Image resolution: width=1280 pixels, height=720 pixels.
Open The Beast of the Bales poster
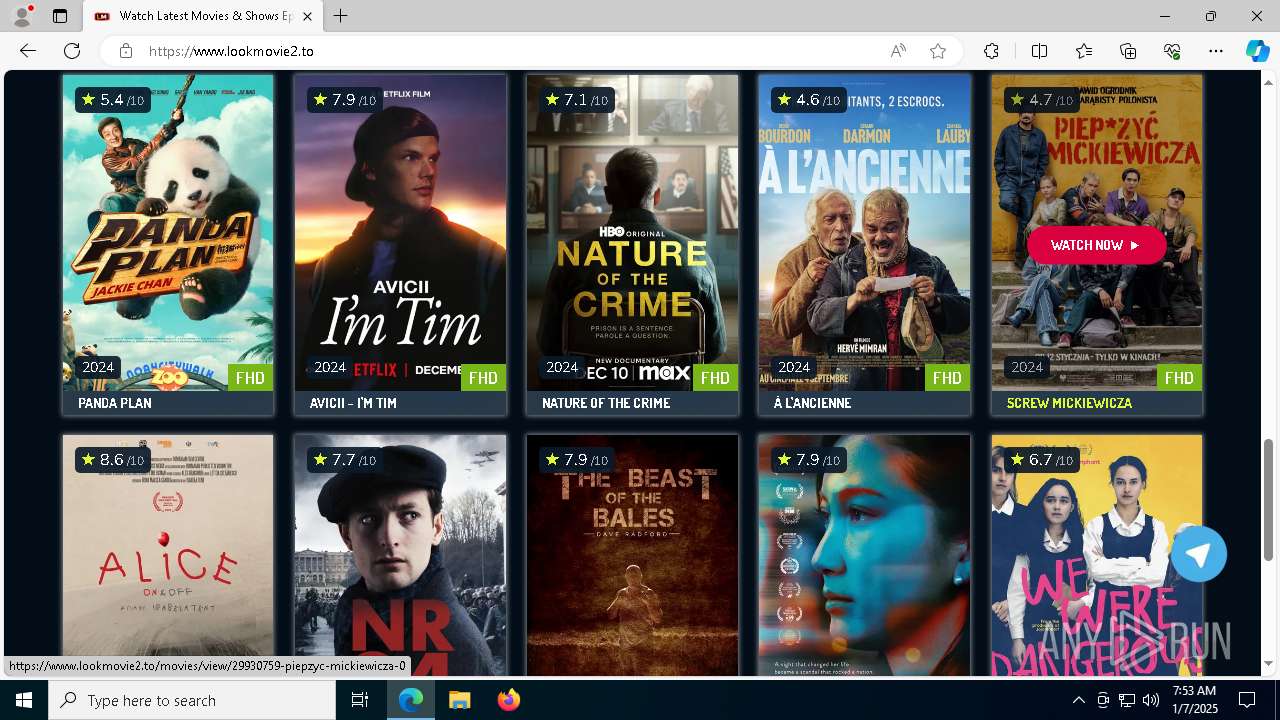tap(632, 555)
